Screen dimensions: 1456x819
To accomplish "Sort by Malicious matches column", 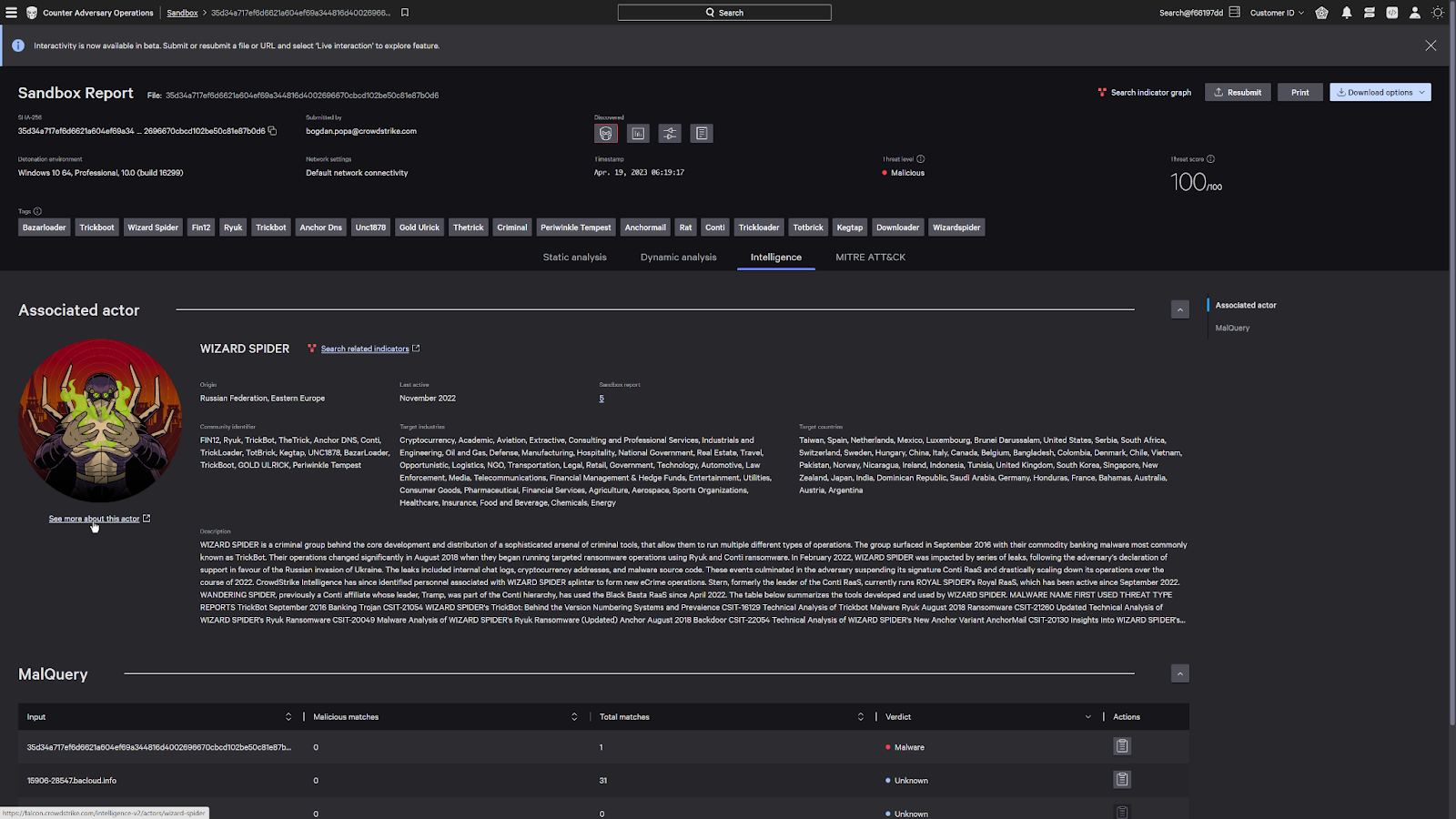I will pyautogui.click(x=574, y=717).
